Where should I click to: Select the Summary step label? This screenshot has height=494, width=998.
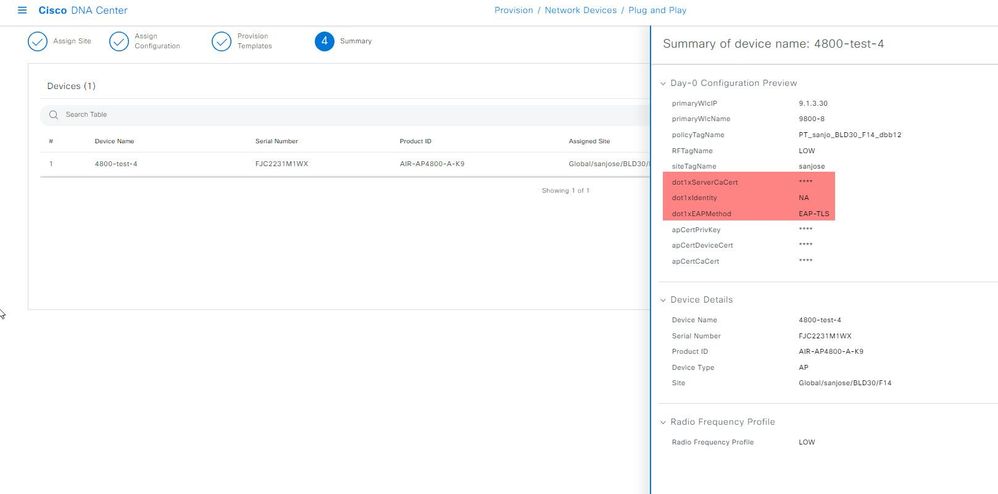(356, 41)
